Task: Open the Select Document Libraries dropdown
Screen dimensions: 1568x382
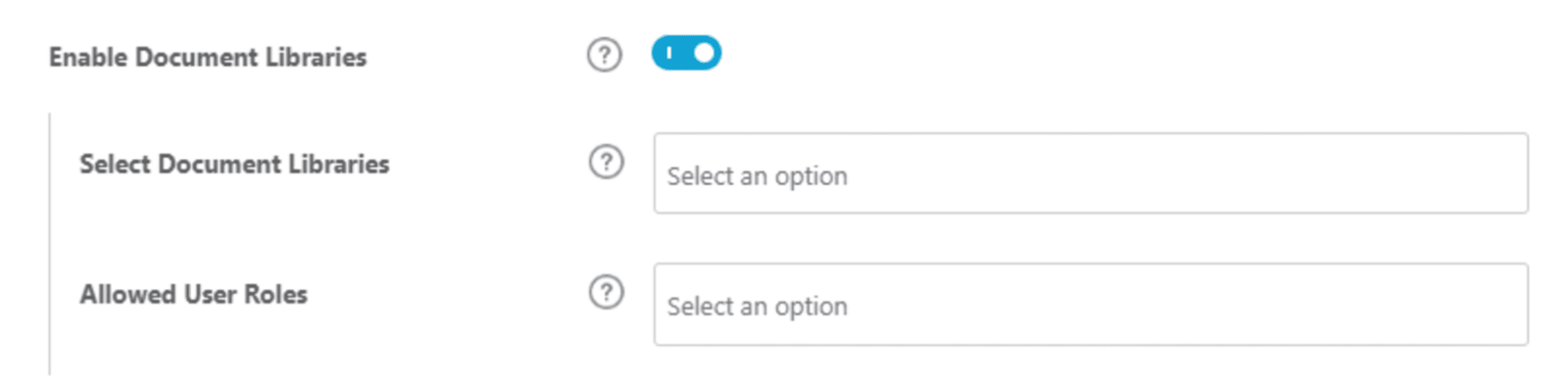Action: (x=1091, y=173)
